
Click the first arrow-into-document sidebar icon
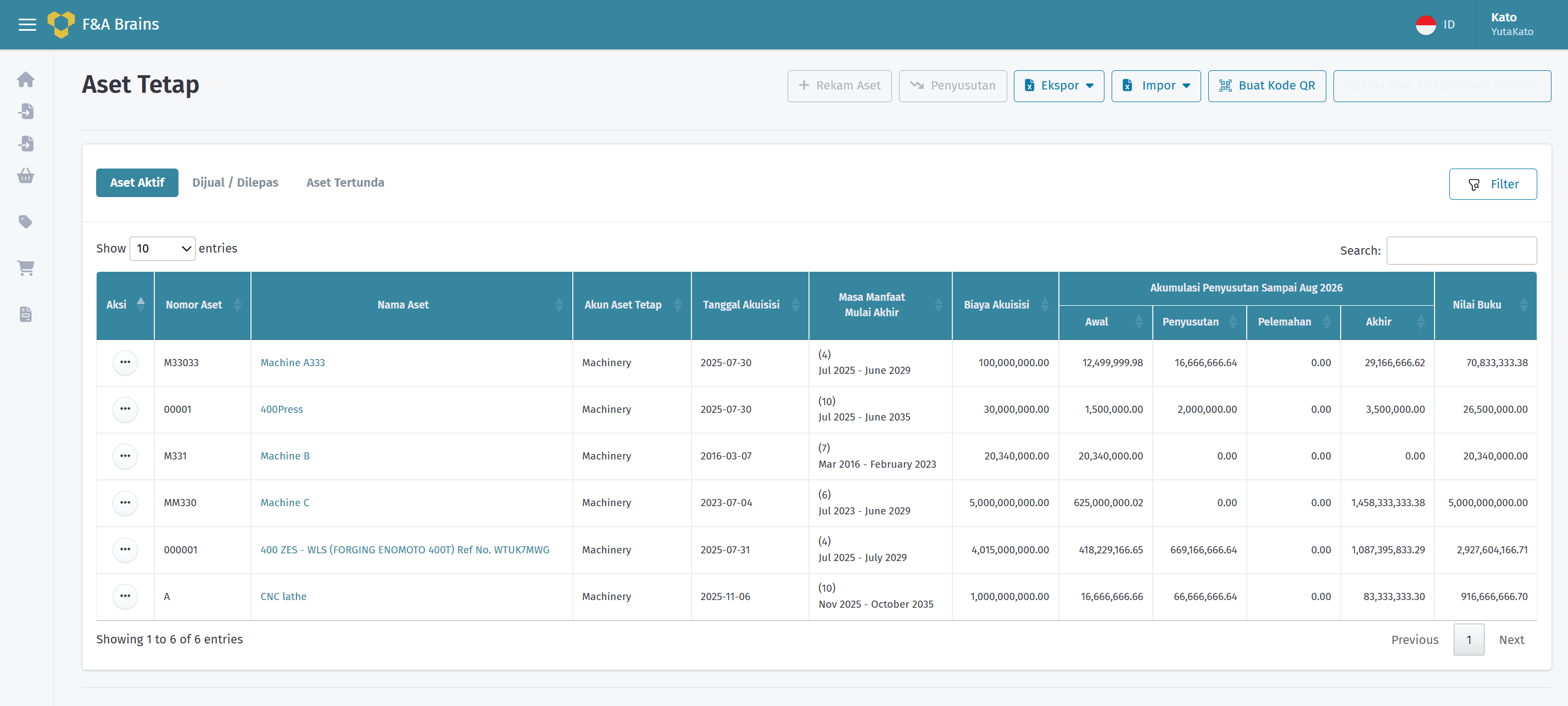(x=26, y=111)
